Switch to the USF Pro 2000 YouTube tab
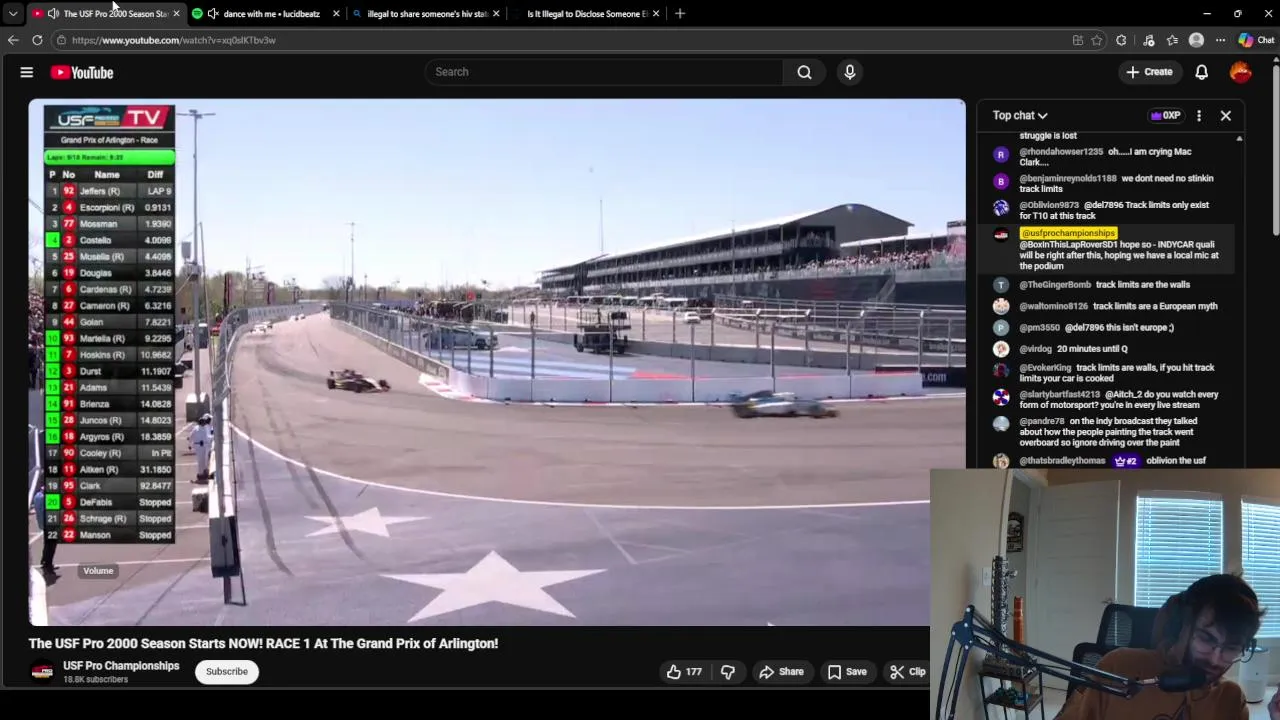This screenshot has height=720, width=1280. (x=105, y=14)
